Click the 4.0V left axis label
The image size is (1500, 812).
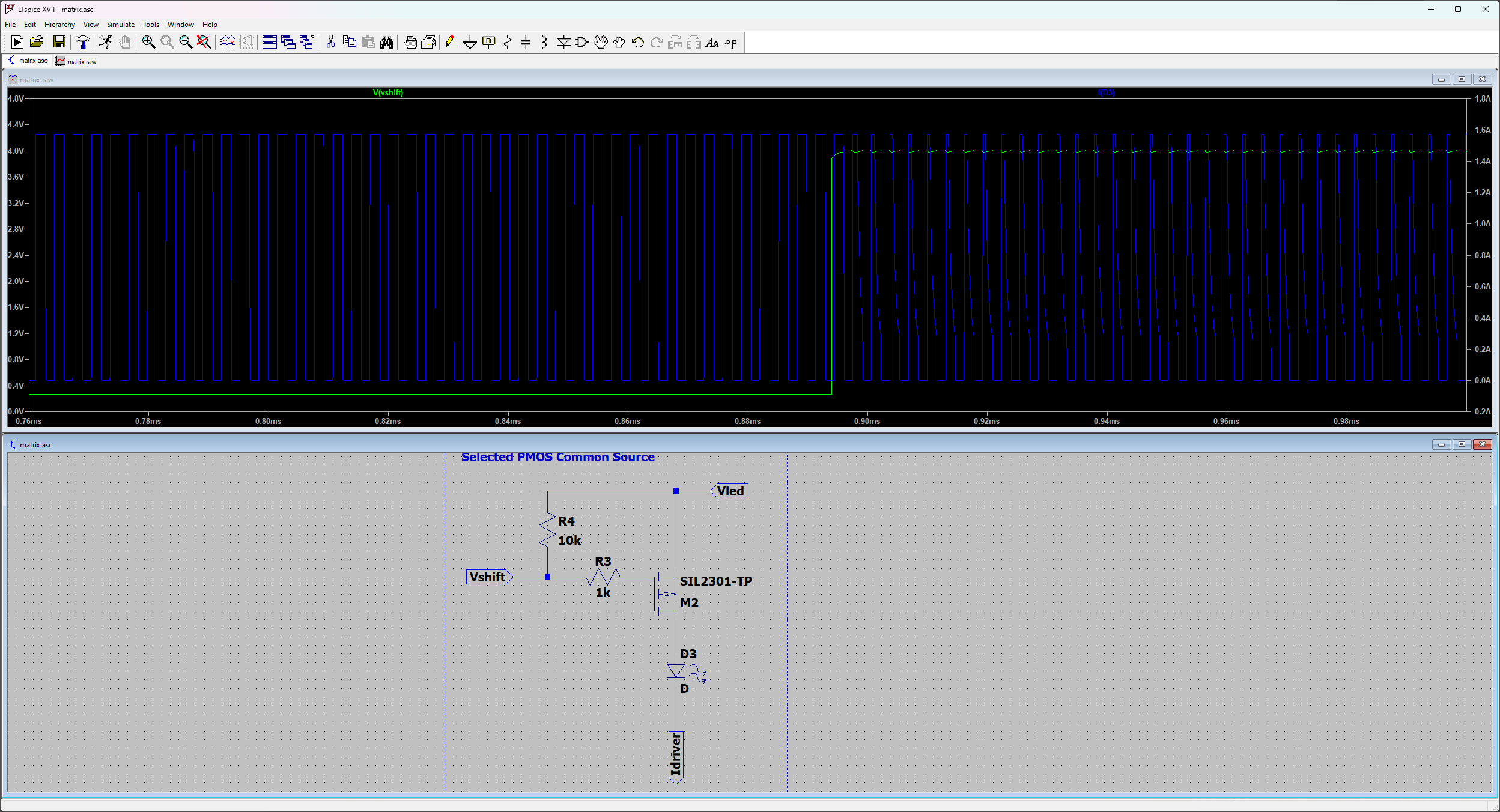click(x=16, y=151)
